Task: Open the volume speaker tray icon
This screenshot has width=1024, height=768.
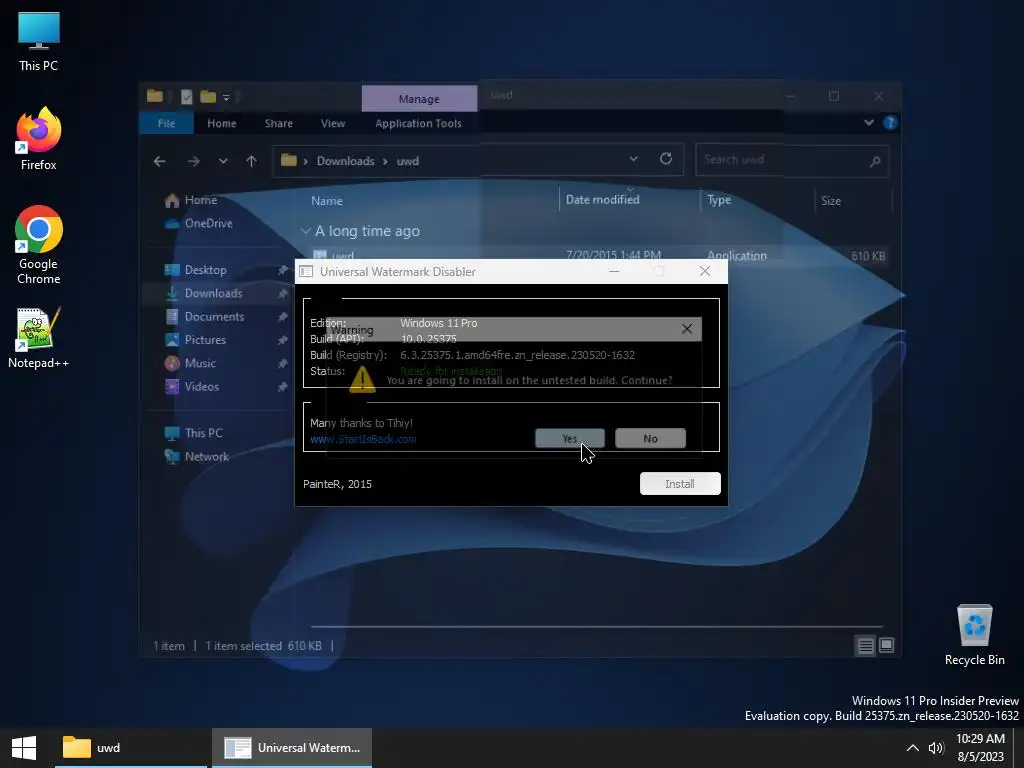Action: (936, 748)
